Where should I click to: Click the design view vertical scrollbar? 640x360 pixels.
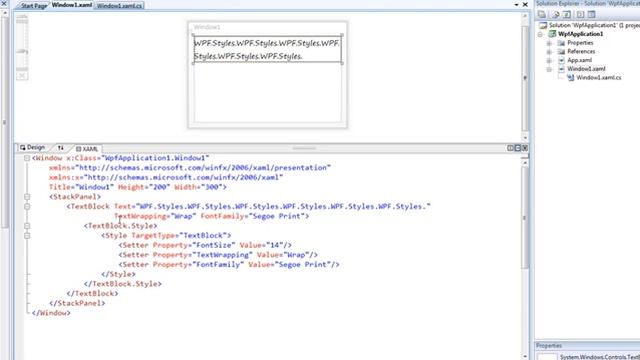(x=525, y=77)
